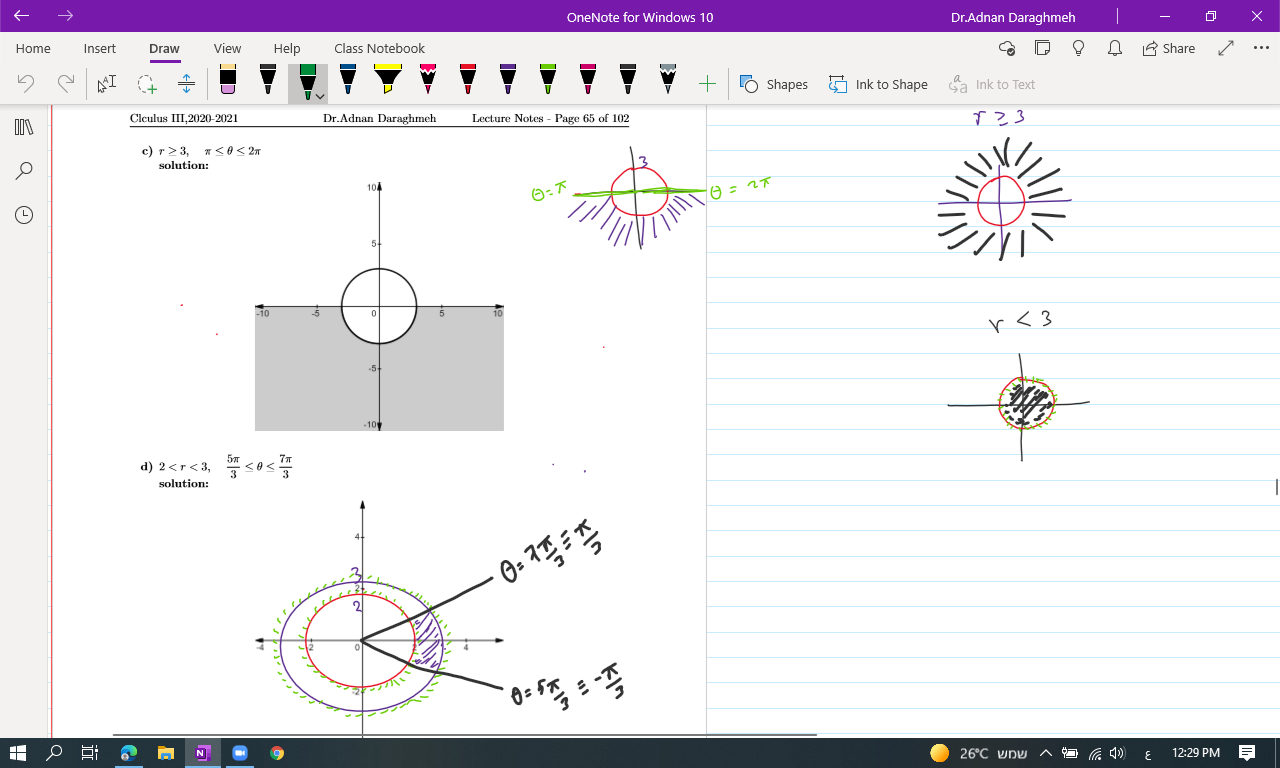Select the lime green pen
Image resolution: width=1280 pixels, height=768 pixels.
coord(548,80)
